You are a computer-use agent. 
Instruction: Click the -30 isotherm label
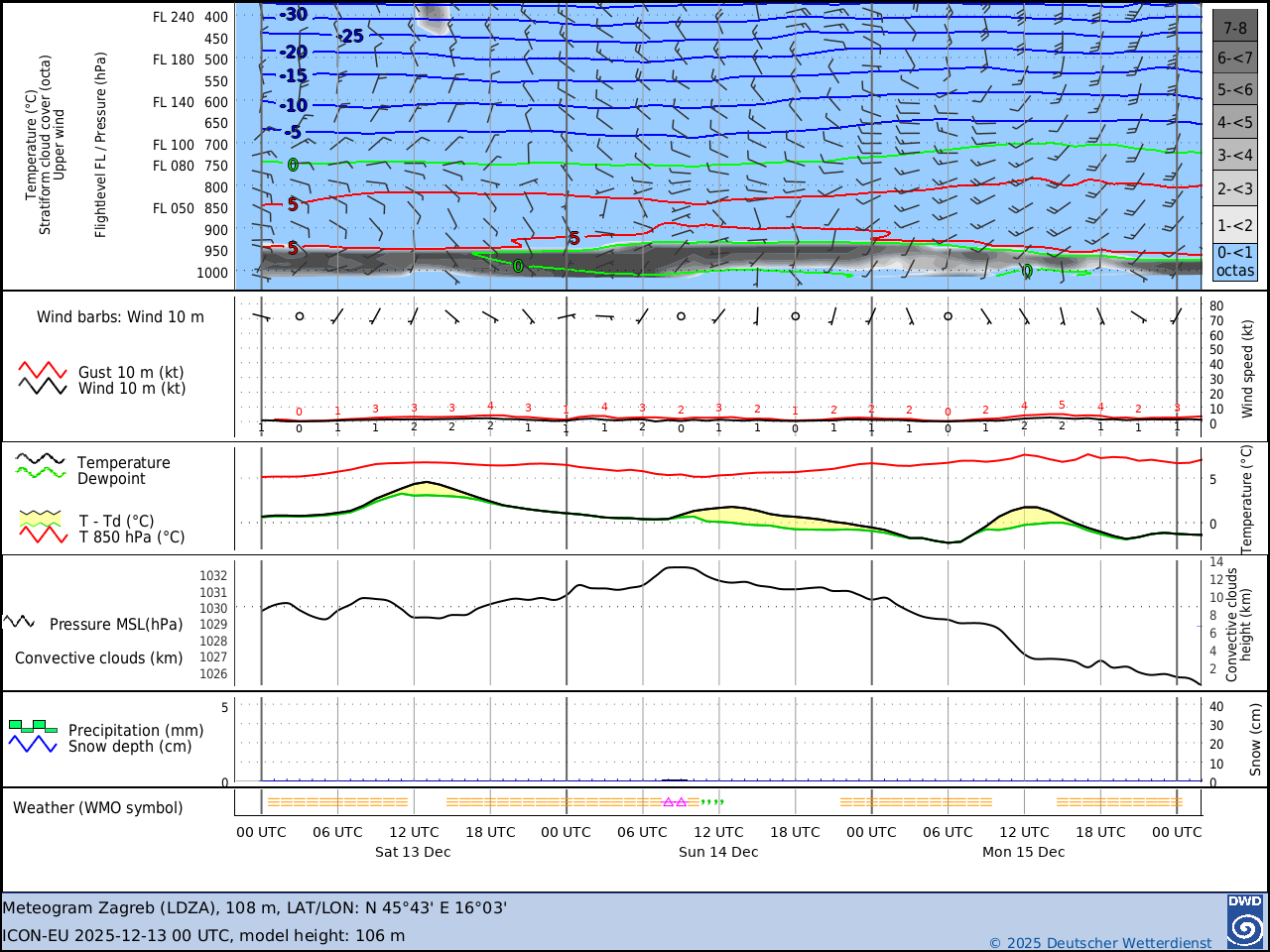pos(293,14)
